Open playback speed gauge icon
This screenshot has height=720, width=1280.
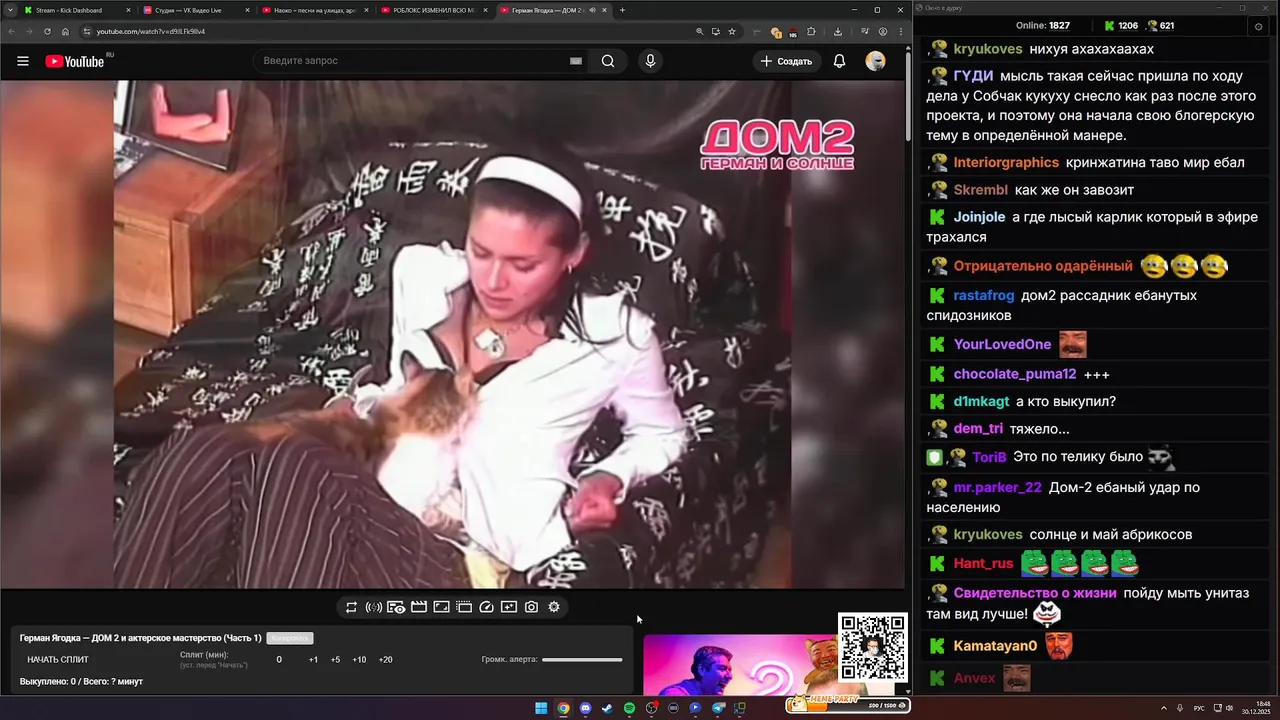click(x=486, y=607)
